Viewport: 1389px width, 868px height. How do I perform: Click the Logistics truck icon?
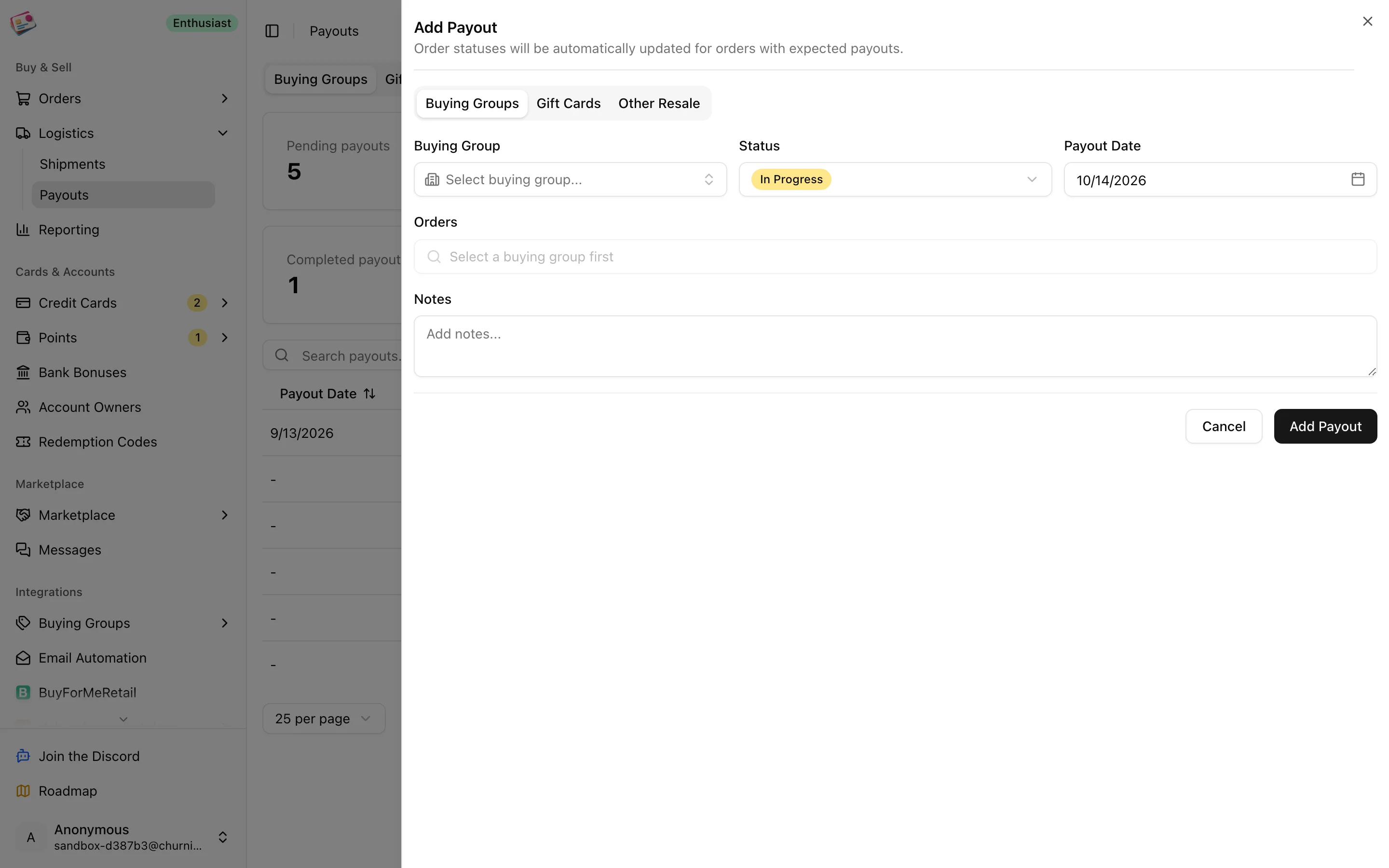click(23, 133)
